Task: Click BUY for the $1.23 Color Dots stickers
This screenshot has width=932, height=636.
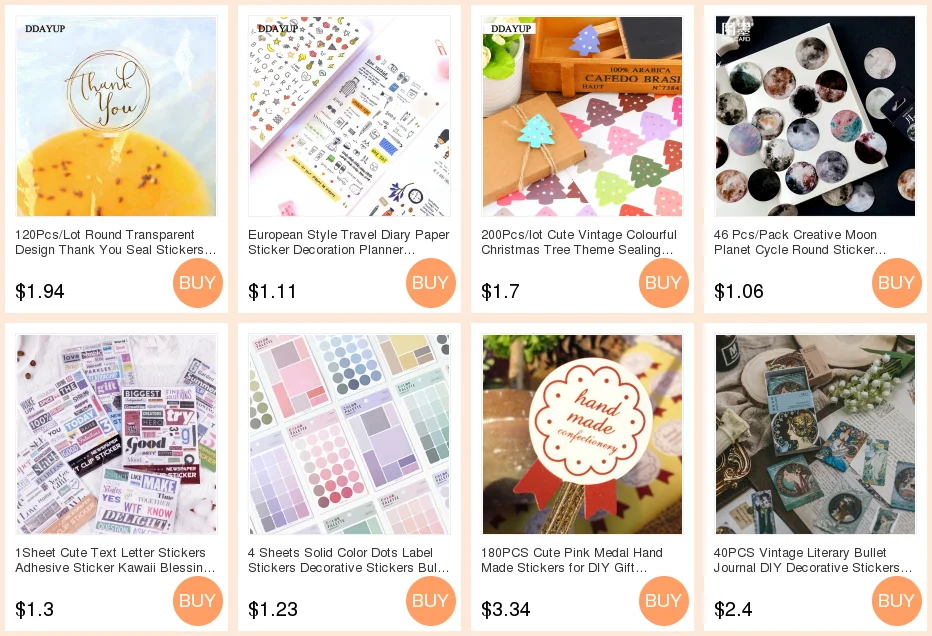Action: (431, 601)
